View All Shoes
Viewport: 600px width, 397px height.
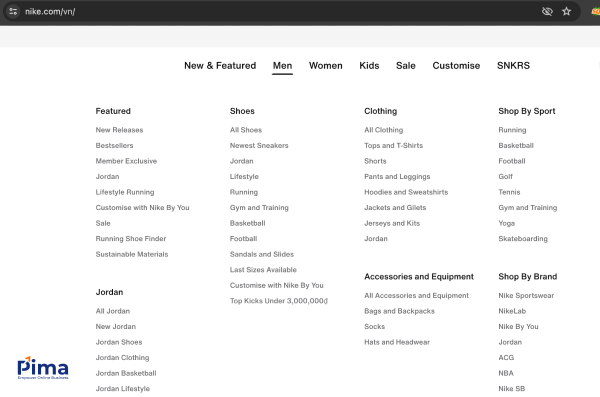tap(246, 130)
